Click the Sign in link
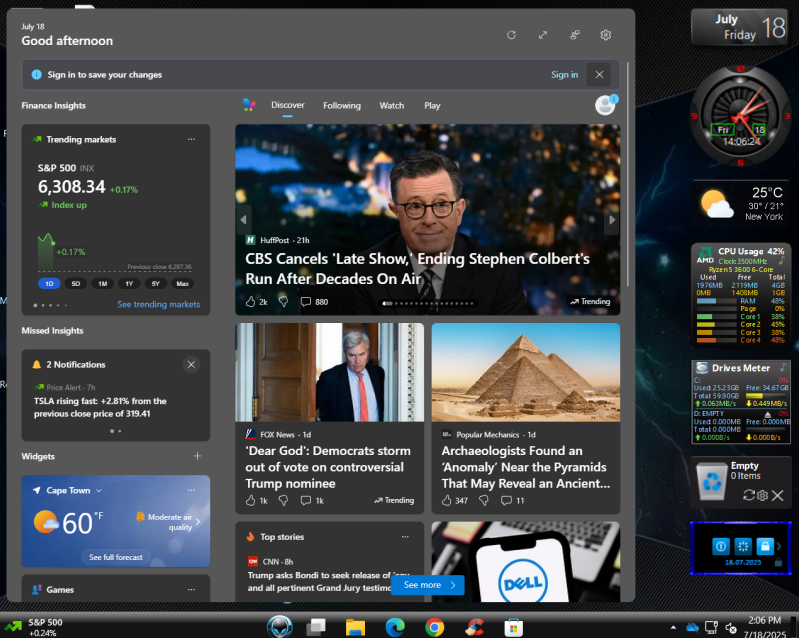This screenshot has height=638, width=799. (564, 74)
